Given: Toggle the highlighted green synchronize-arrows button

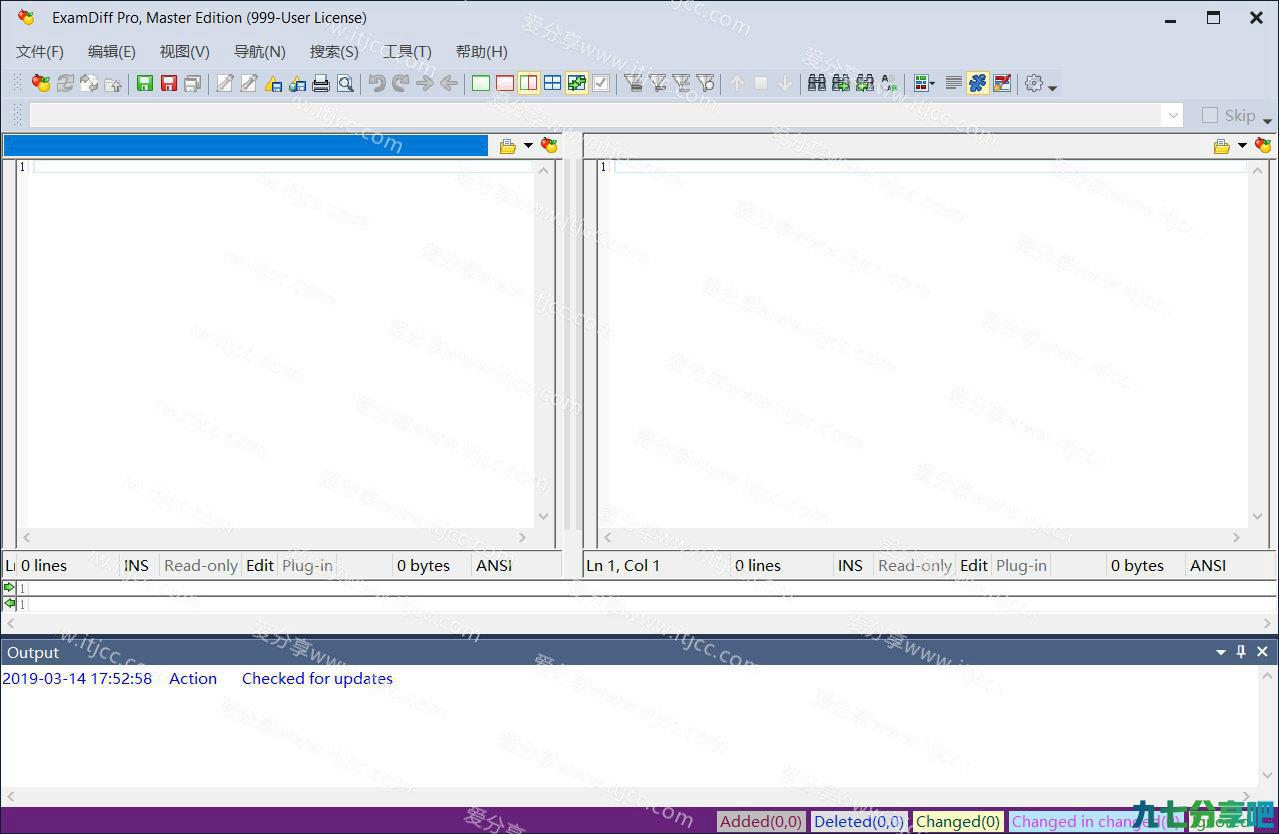Looking at the screenshot, I should click(x=577, y=83).
